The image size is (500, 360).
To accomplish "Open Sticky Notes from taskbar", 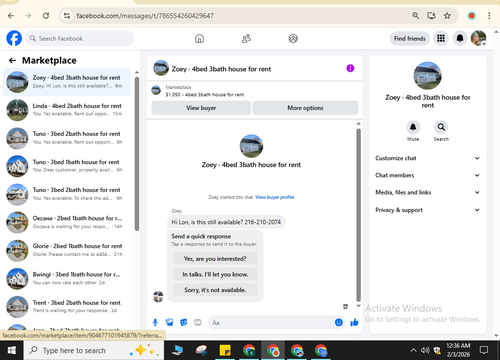I will [x=225, y=350].
